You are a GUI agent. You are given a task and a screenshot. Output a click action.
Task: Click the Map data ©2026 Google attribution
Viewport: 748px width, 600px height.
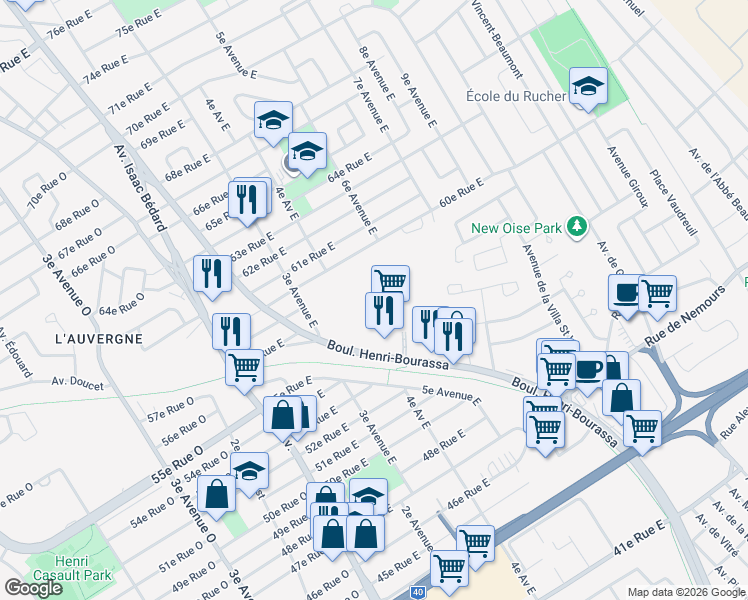tap(687, 593)
